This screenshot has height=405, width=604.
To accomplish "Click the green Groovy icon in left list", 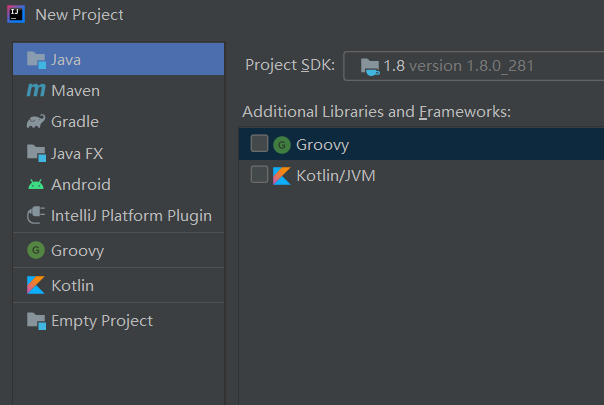I will (36, 250).
